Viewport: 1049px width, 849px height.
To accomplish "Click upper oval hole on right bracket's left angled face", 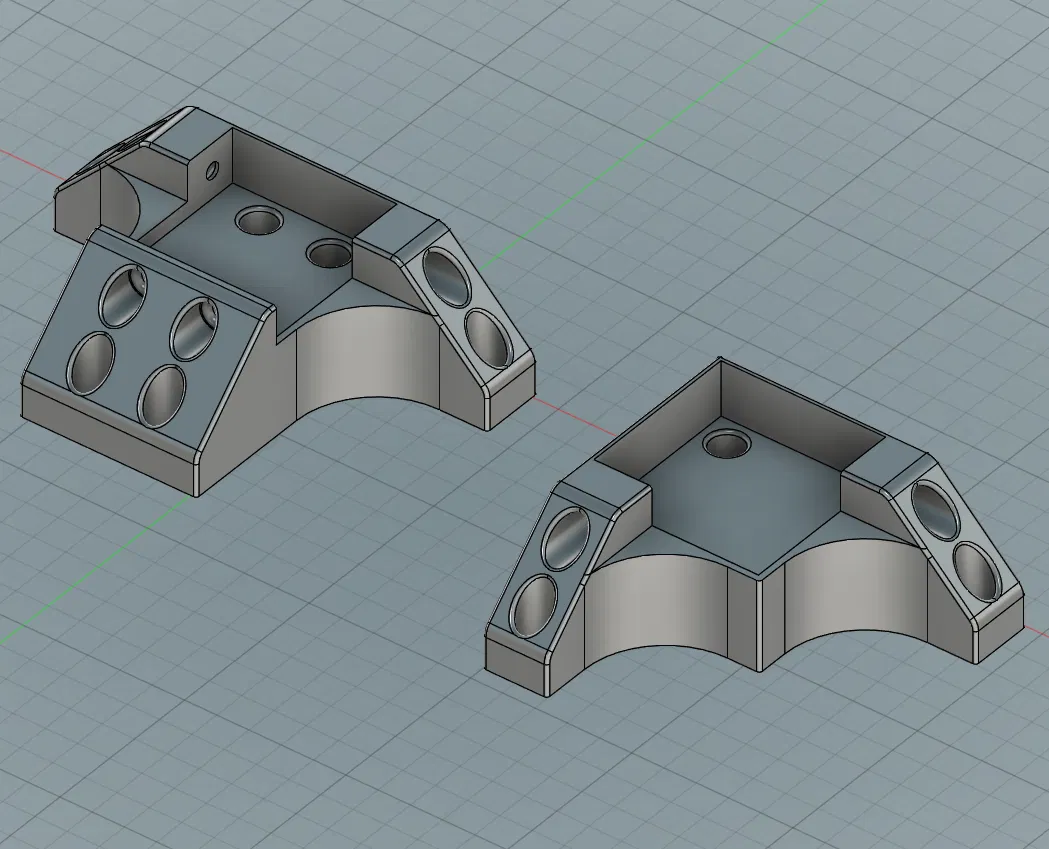I will 568,539.
